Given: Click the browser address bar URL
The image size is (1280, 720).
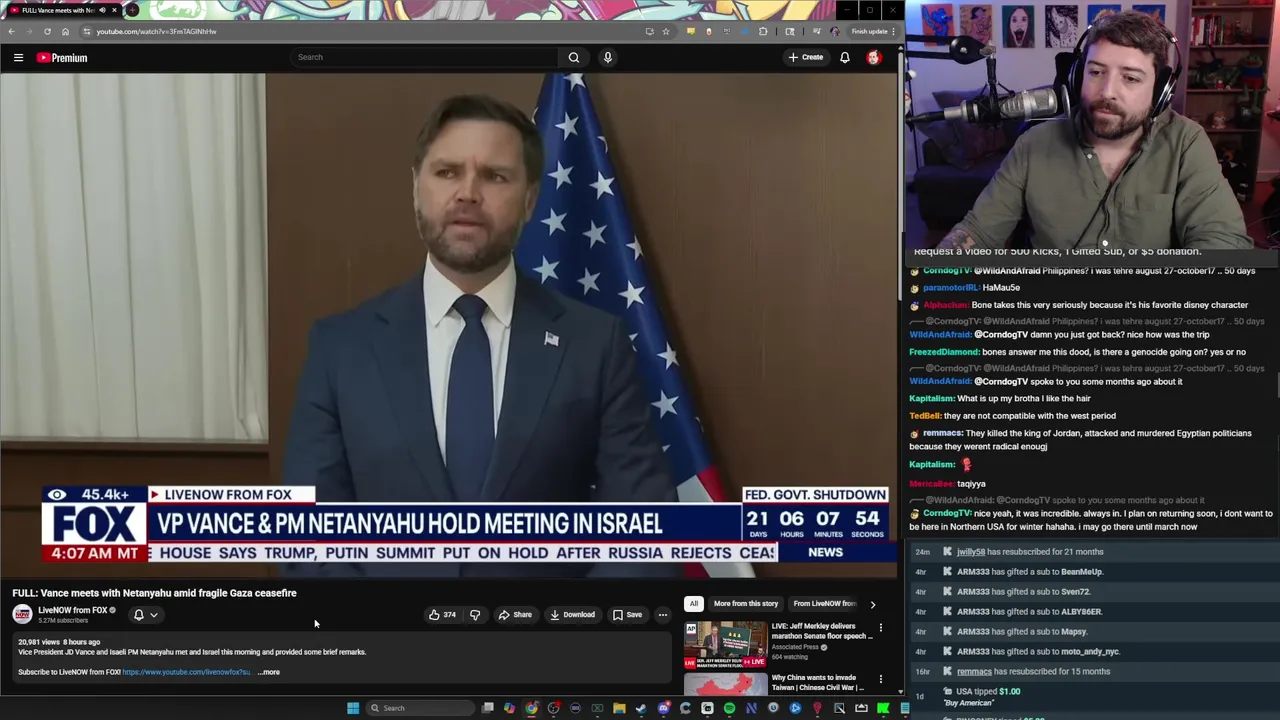Looking at the screenshot, I should point(156,31).
